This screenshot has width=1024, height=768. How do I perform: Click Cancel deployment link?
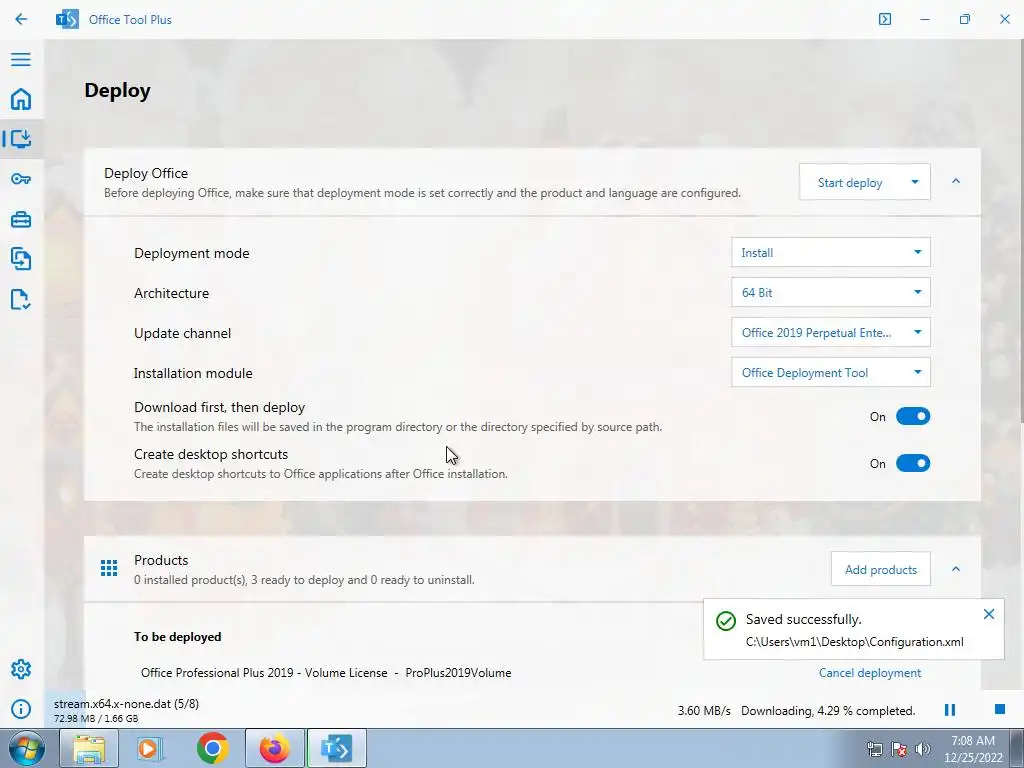point(870,673)
